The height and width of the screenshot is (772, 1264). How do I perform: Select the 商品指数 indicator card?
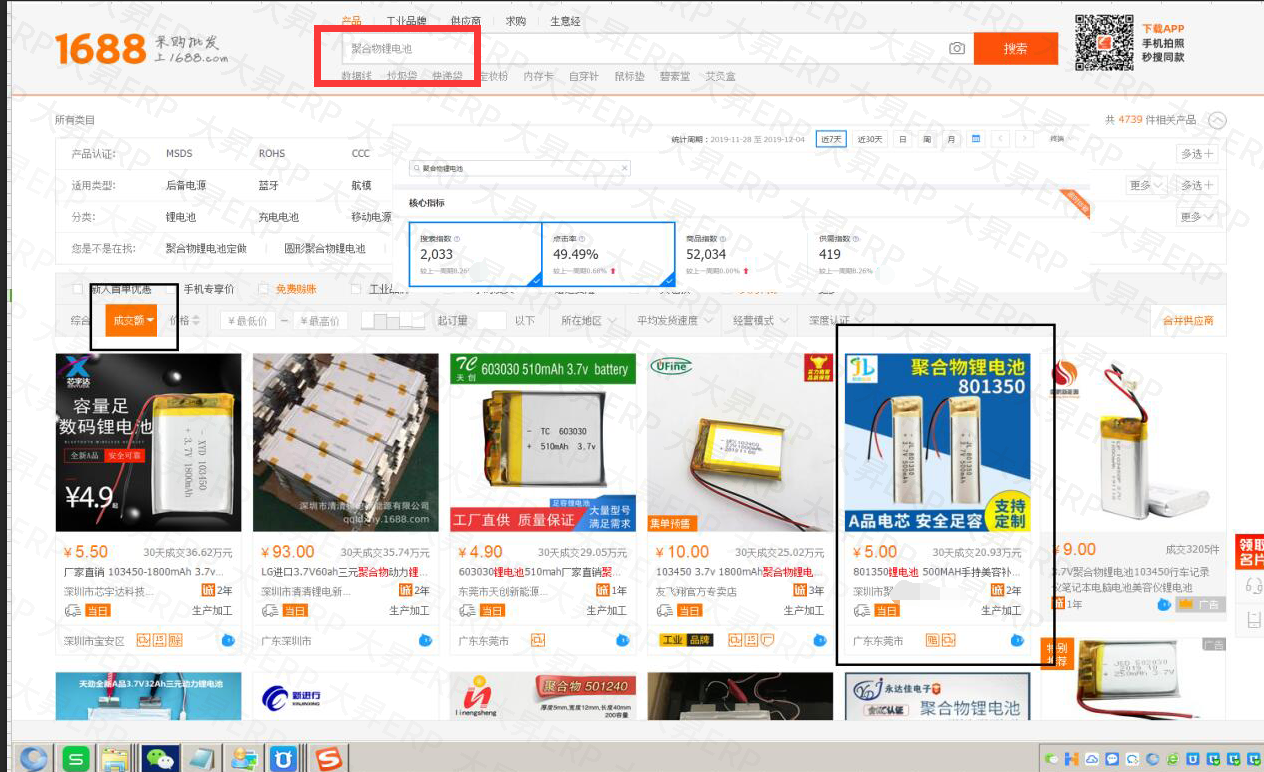pyautogui.click(x=740, y=254)
